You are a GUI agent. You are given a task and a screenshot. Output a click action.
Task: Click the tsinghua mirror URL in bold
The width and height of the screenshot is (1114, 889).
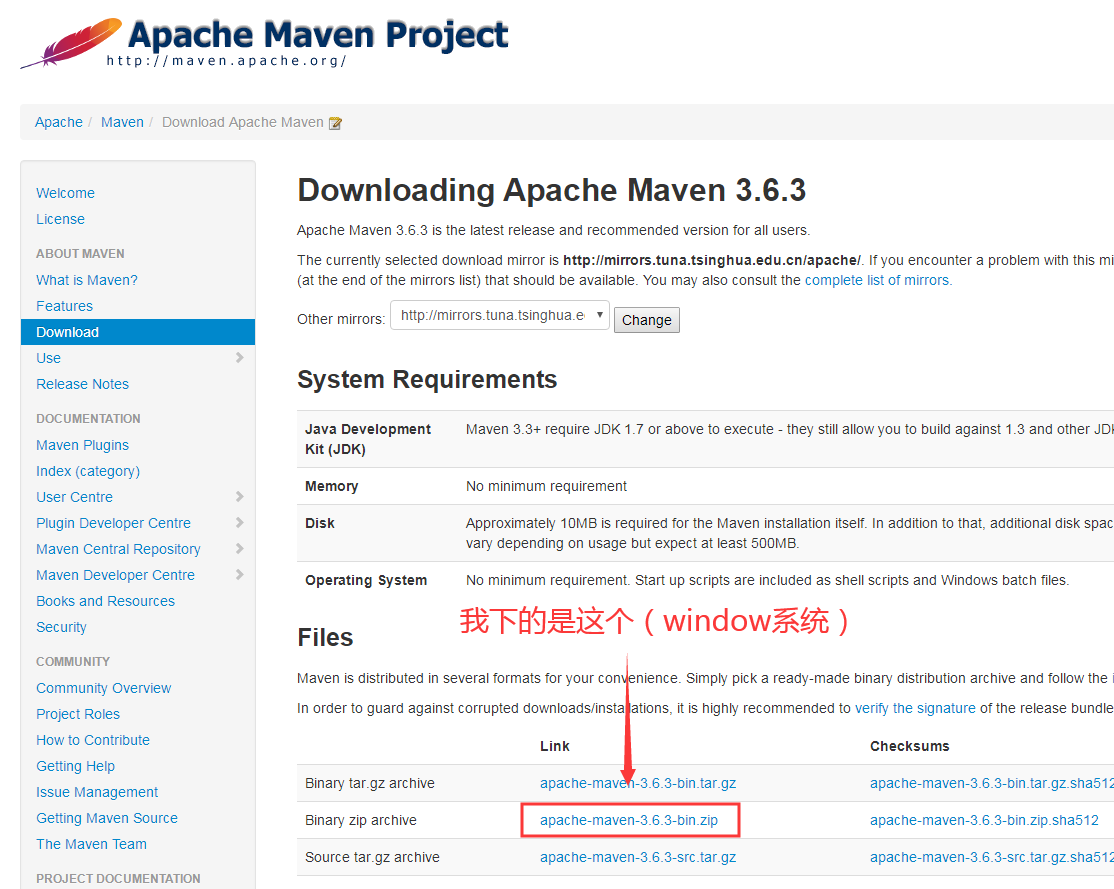tap(712, 260)
